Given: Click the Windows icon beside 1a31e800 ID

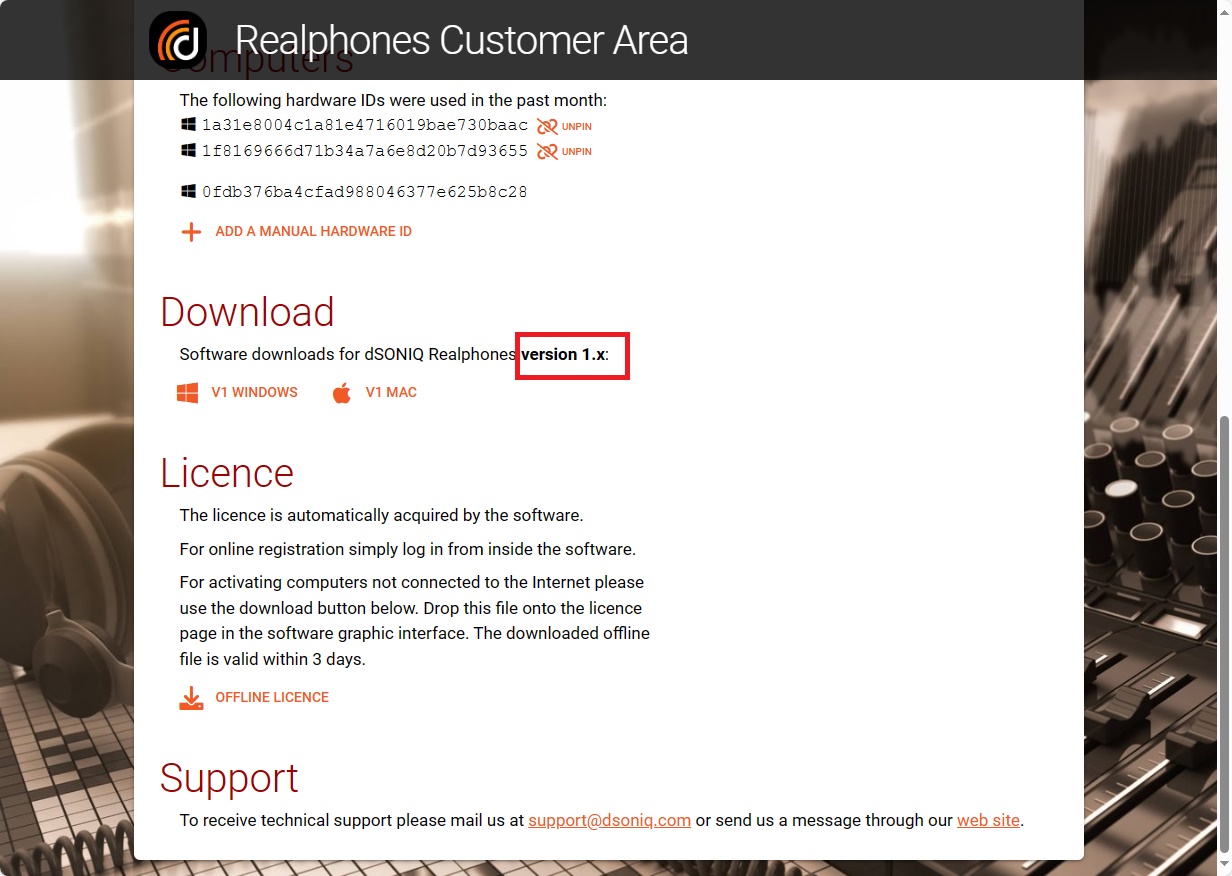Looking at the screenshot, I should point(188,125).
